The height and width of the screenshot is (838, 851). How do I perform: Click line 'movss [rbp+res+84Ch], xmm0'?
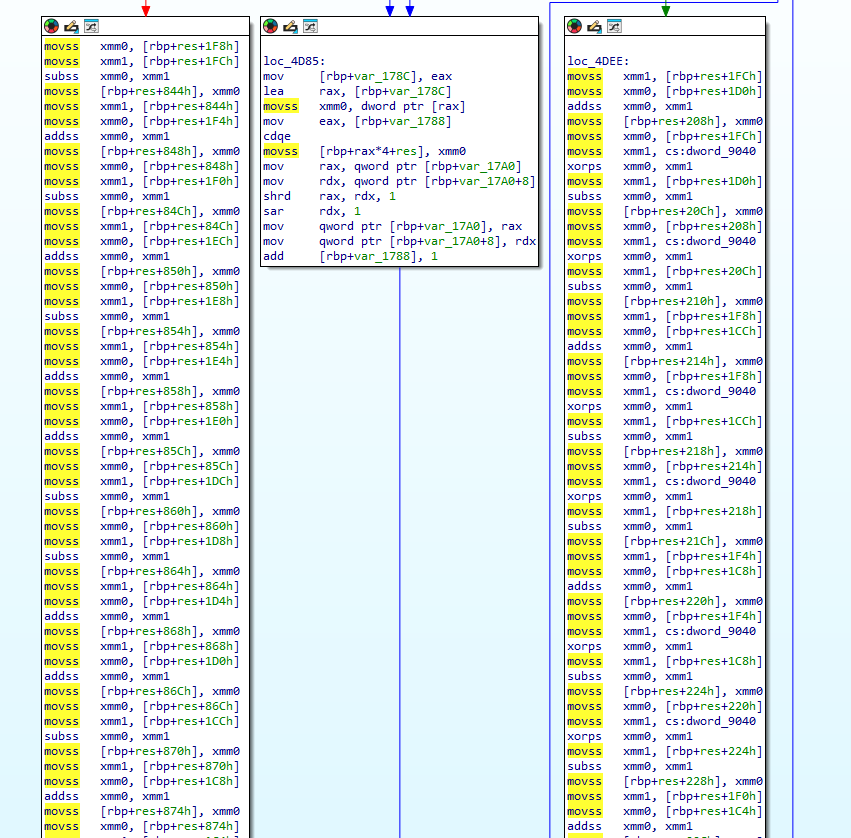pos(142,212)
